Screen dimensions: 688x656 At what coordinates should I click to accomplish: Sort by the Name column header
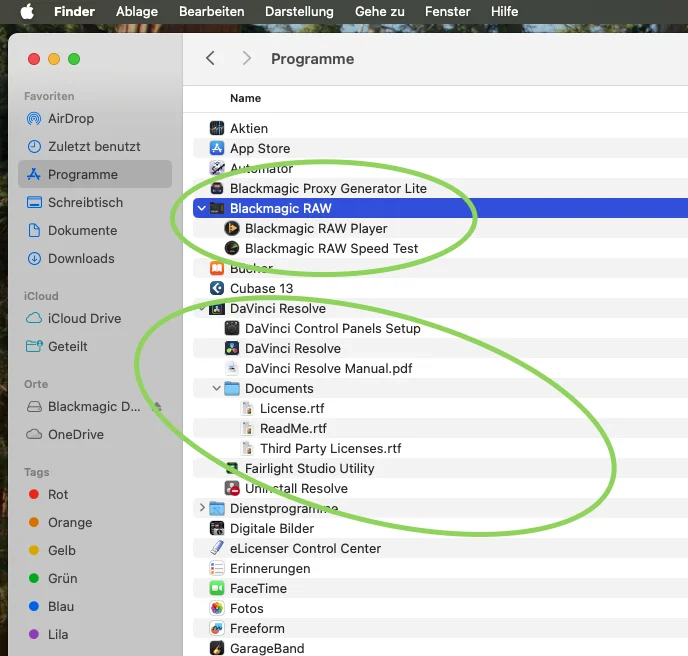tap(245, 98)
